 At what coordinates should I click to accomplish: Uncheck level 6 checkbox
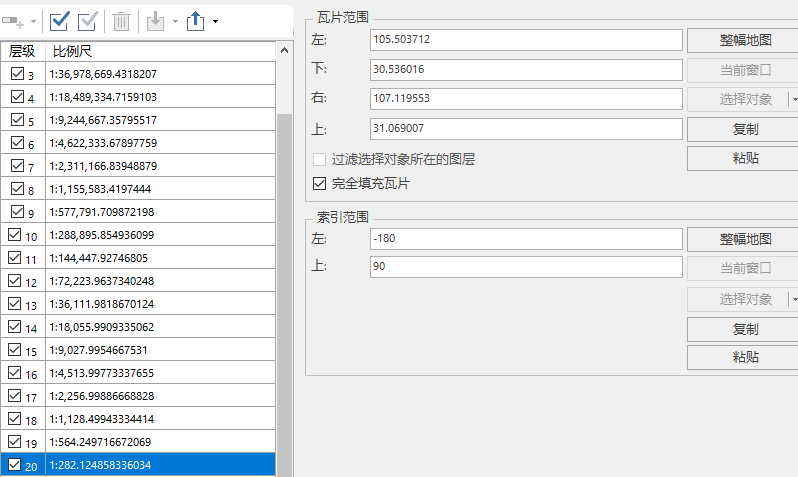tap(17, 142)
